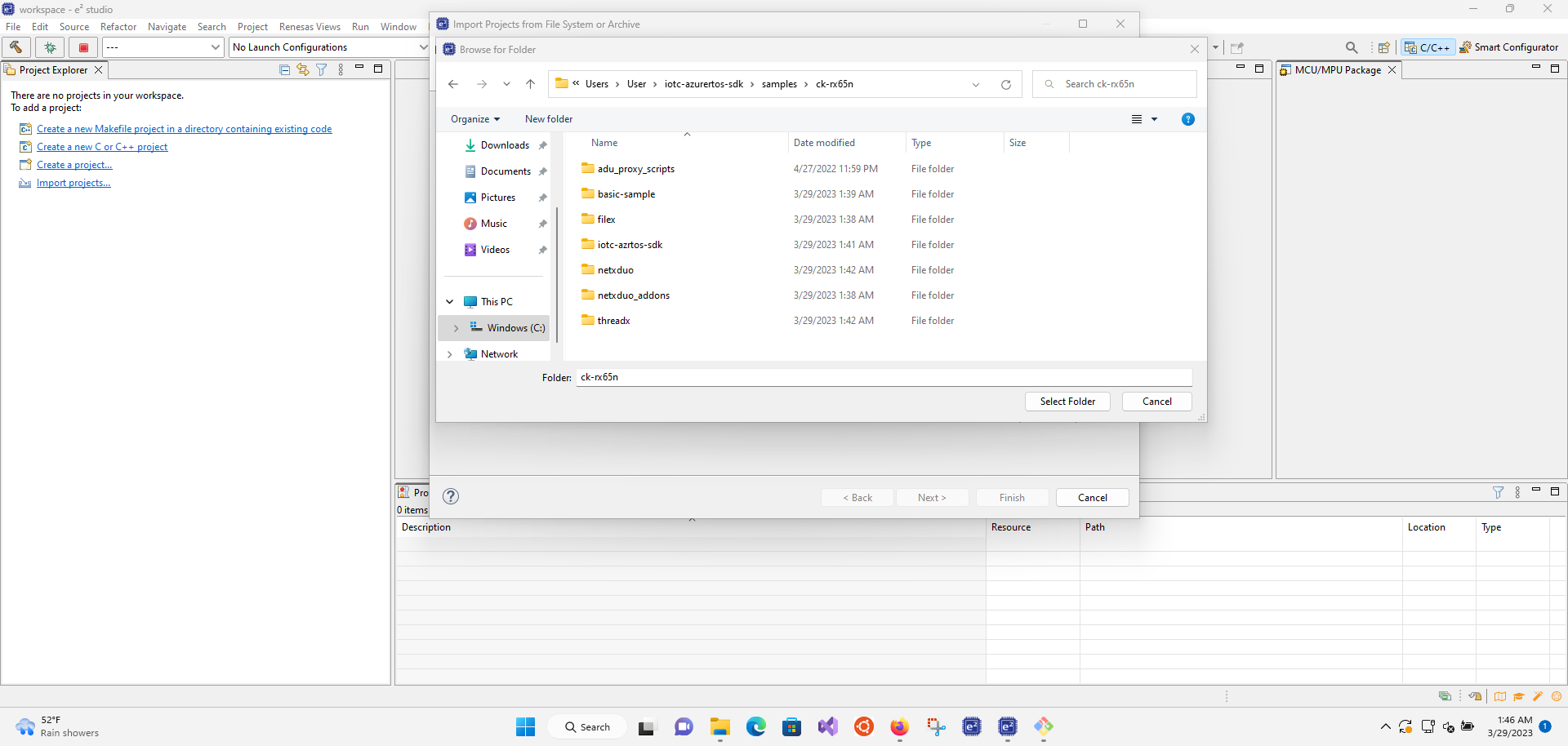Open the Organize dropdown menu
This screenshot has height=746, width=1568.
pos(475,119)
